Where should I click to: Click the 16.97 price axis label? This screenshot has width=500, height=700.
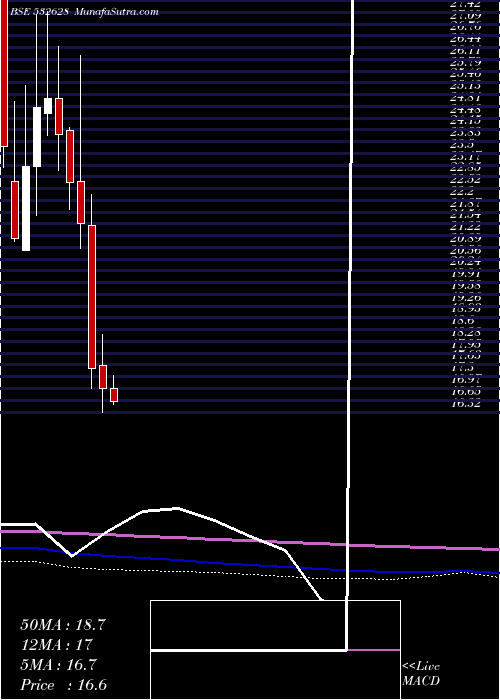466,379
